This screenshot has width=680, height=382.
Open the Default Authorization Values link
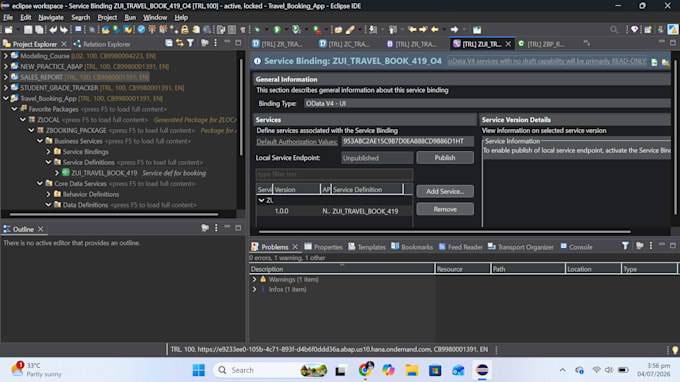297,141
